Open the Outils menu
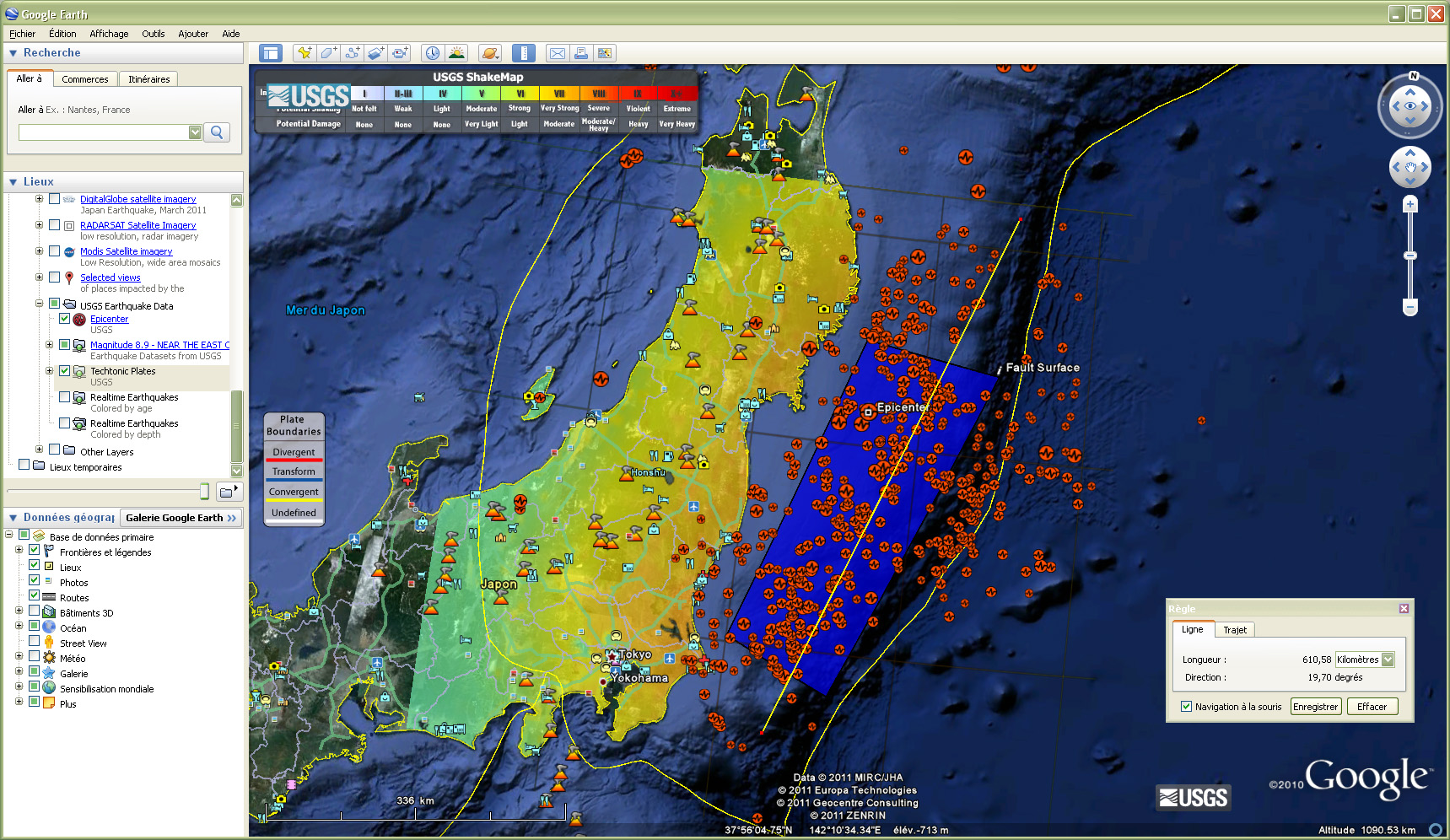This screenshot has height=840, width=1450. (154, 34)
